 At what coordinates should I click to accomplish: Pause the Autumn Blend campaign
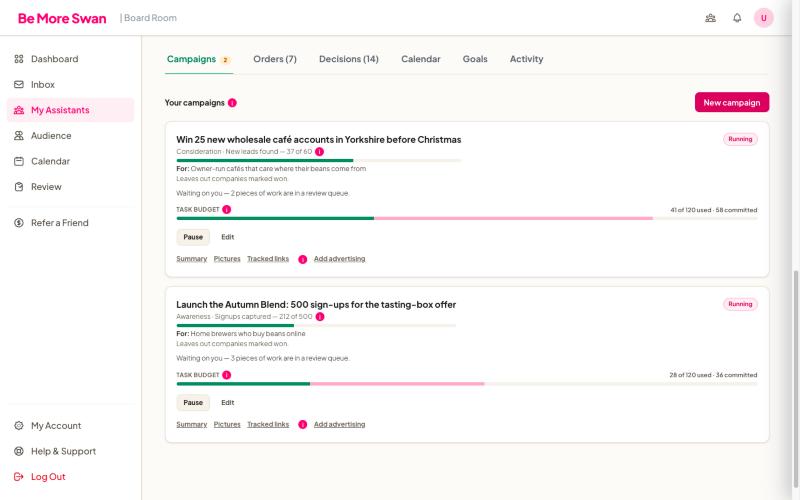(x=193, y=403)
